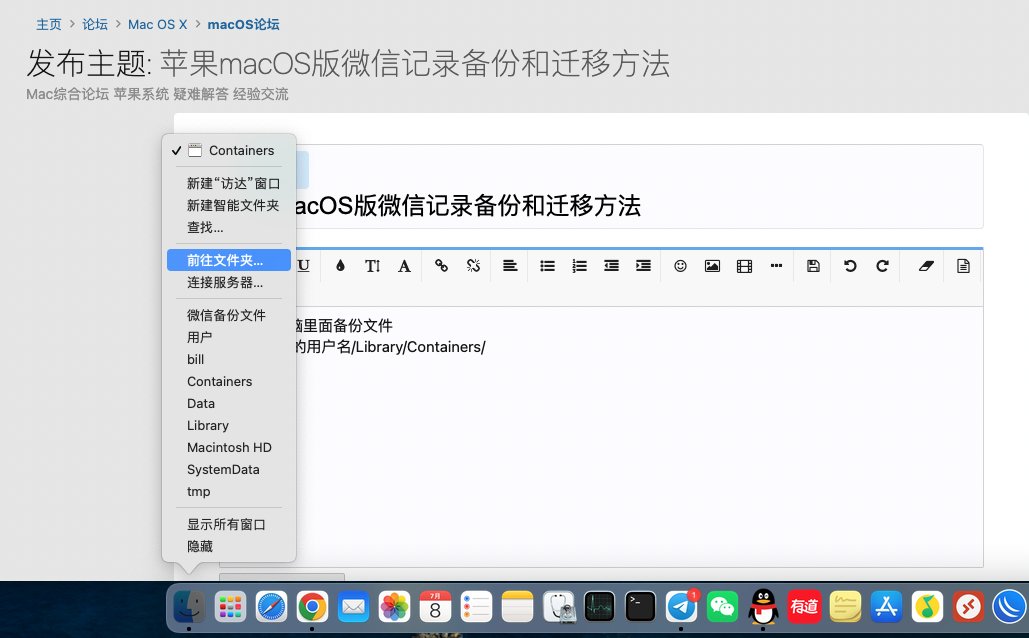Open Finder from the Dock

pos(189,606)
